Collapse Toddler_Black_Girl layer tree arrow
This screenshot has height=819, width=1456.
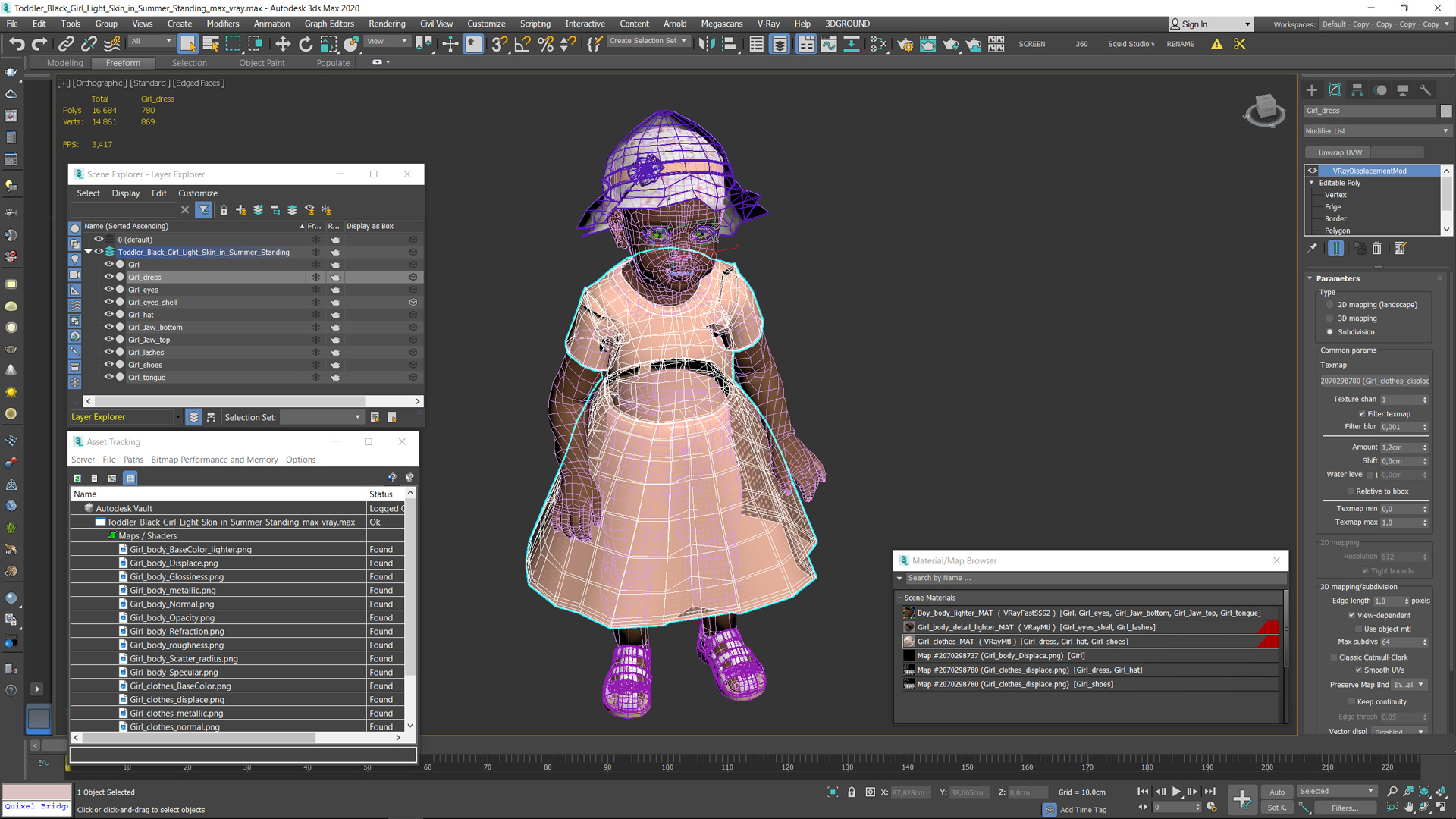[x=88, y=252]
